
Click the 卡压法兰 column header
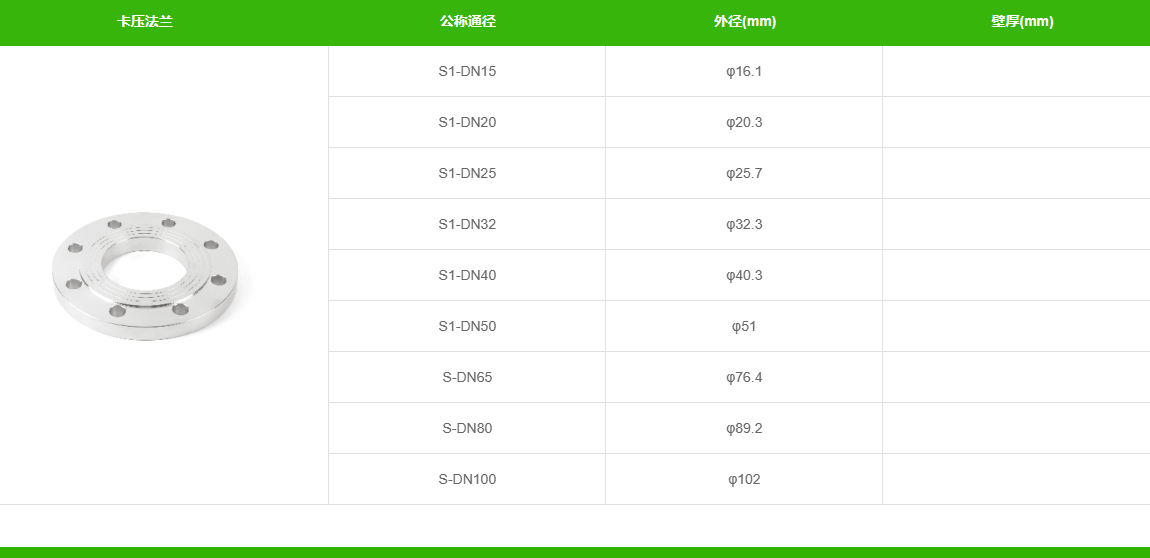pos(145,22)
